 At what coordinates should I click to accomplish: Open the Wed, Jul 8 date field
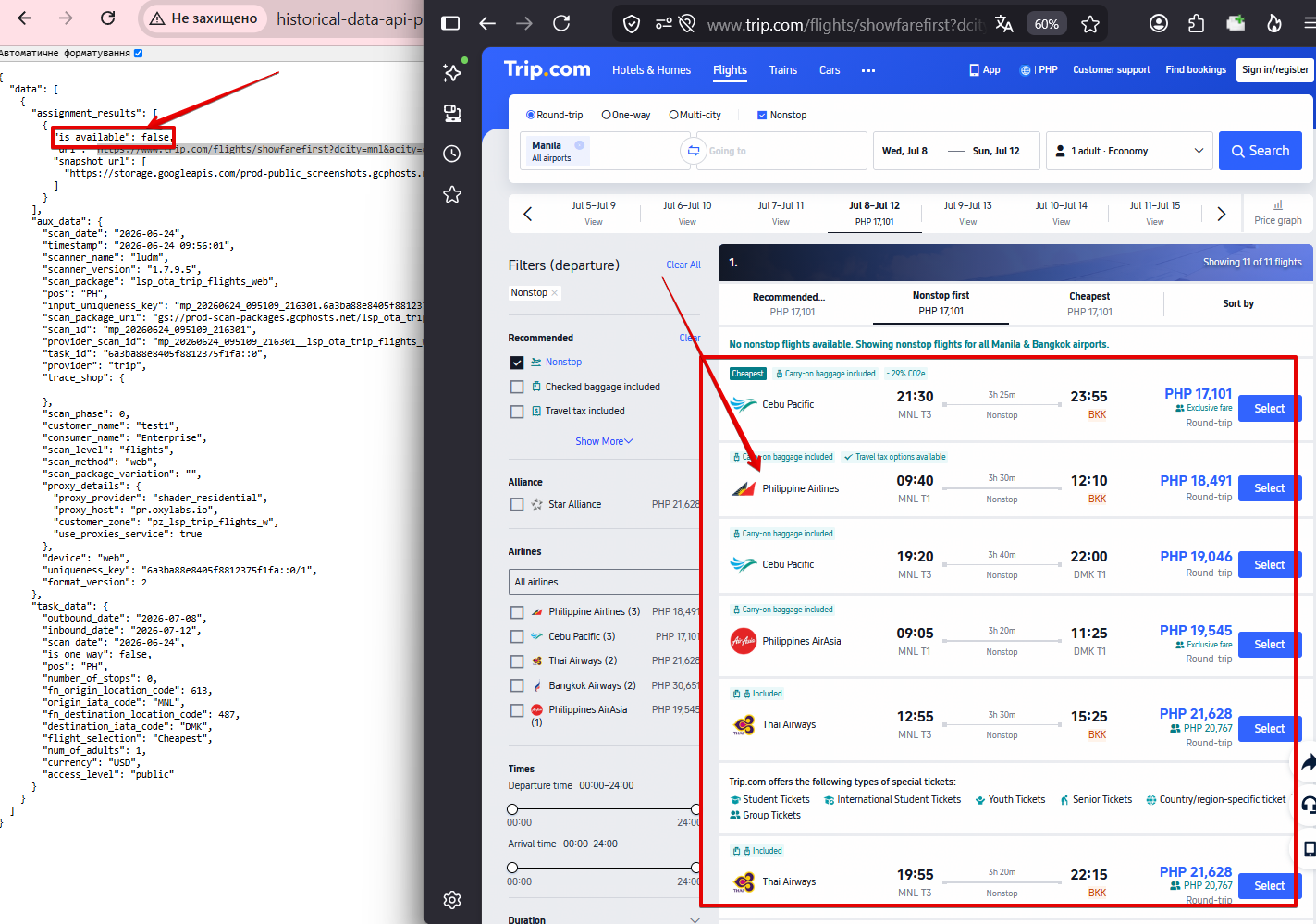click(904, 151)
